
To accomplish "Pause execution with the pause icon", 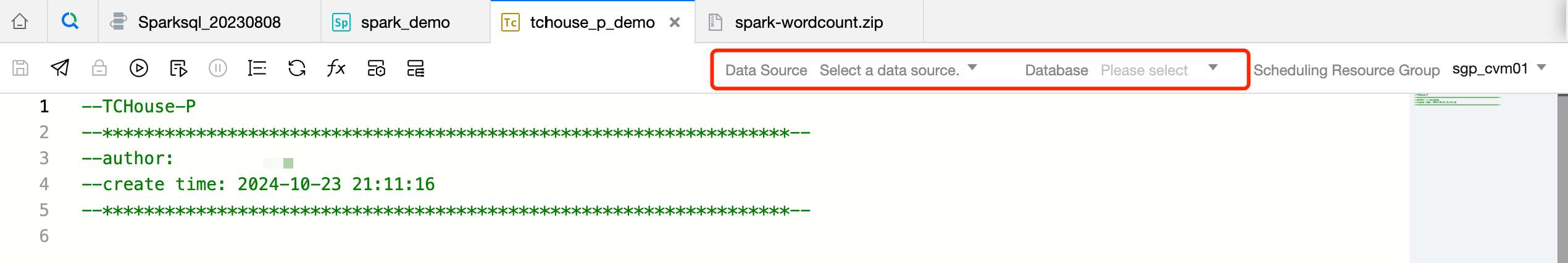I will [218, 68].
